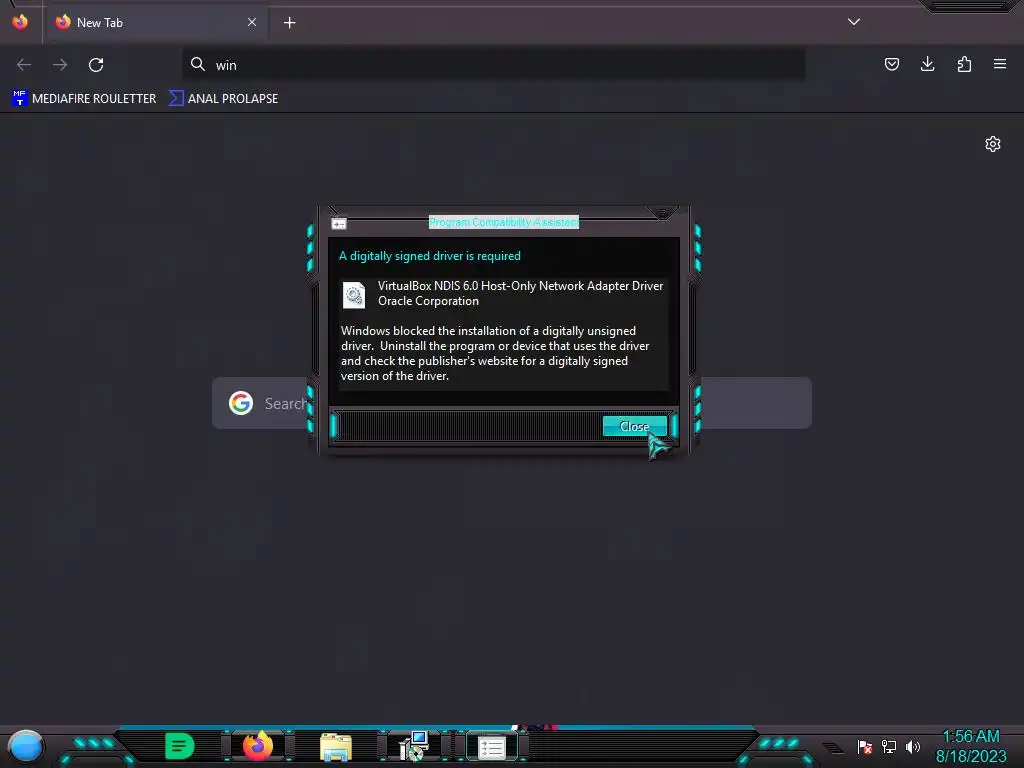Open the Save to Pocket icon
The image size is (1024, 768).
pyautogui.click(x=891, y=64)
